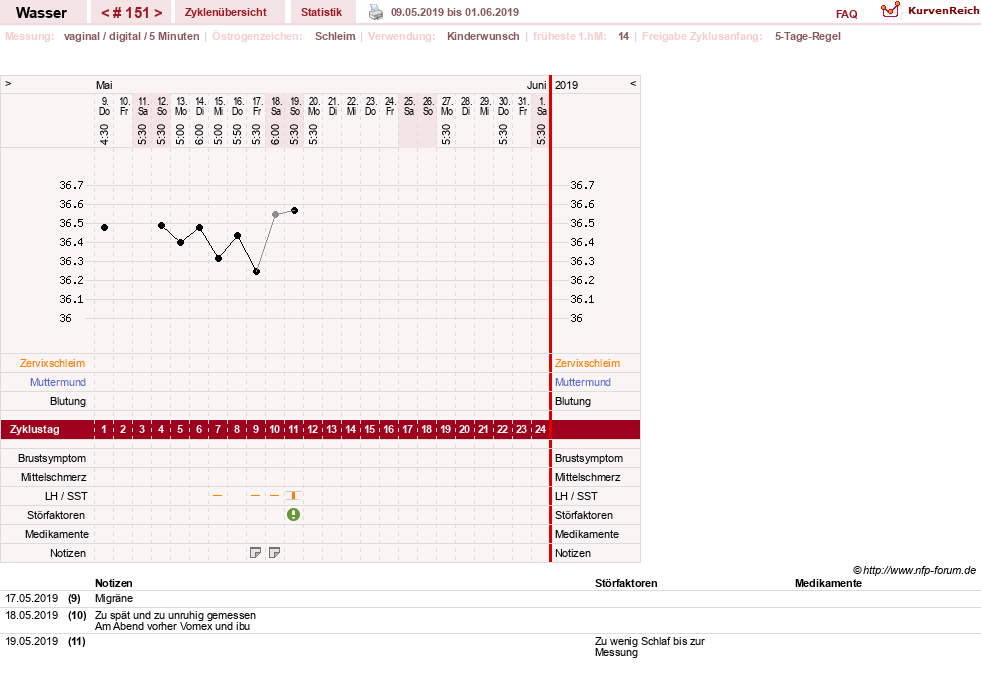Open the note icon on cycle day 10

pyautogui.click(x=274, y=553)
